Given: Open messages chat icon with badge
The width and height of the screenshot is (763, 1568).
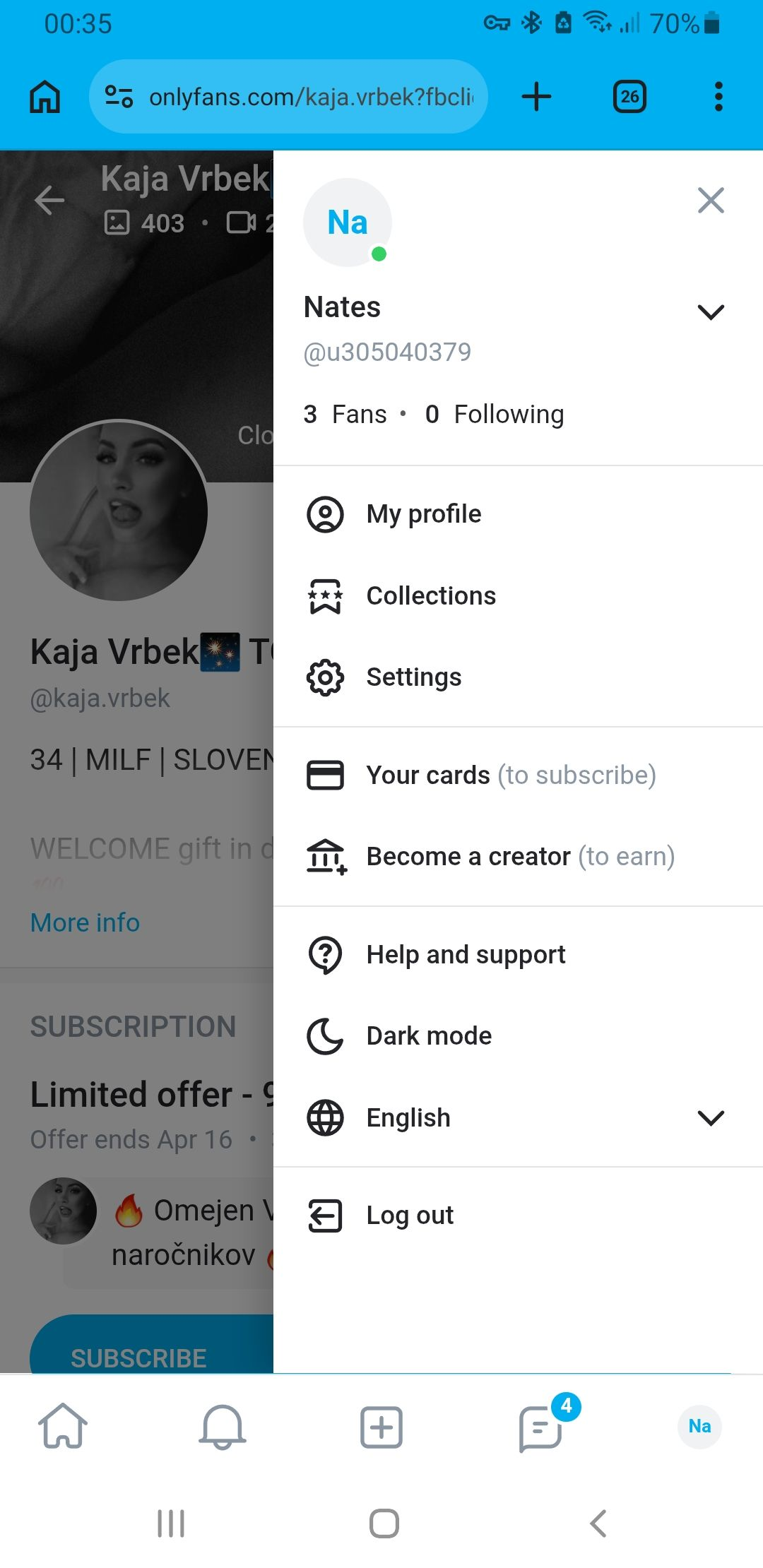Looking at the screenshot, I should pyautogui.click(x=541, y=1427).
